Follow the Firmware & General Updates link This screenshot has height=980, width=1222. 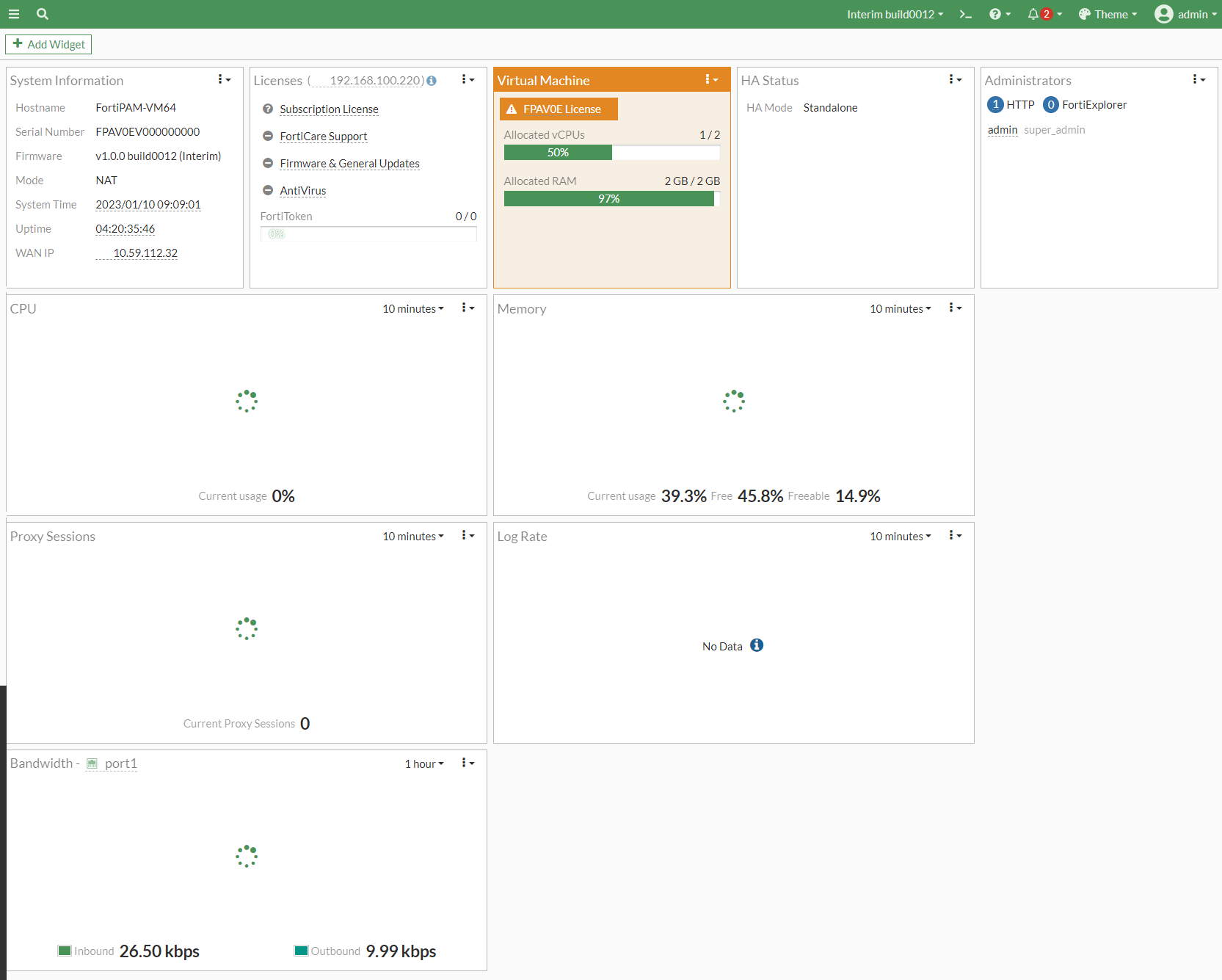click(x=349, y=163)
